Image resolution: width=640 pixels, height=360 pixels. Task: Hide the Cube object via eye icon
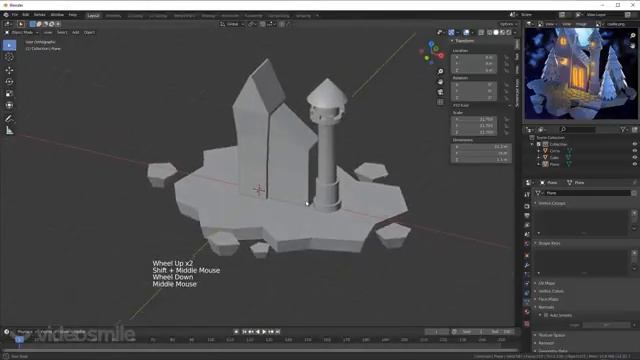[635, 157]
